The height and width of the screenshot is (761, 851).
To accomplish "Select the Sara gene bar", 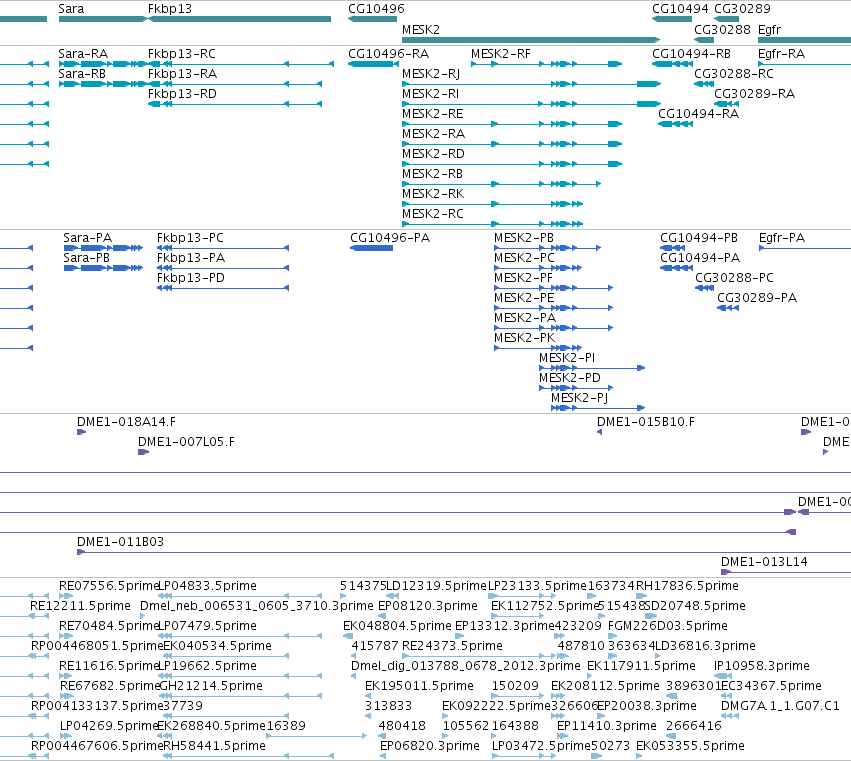I will [103, 19].
